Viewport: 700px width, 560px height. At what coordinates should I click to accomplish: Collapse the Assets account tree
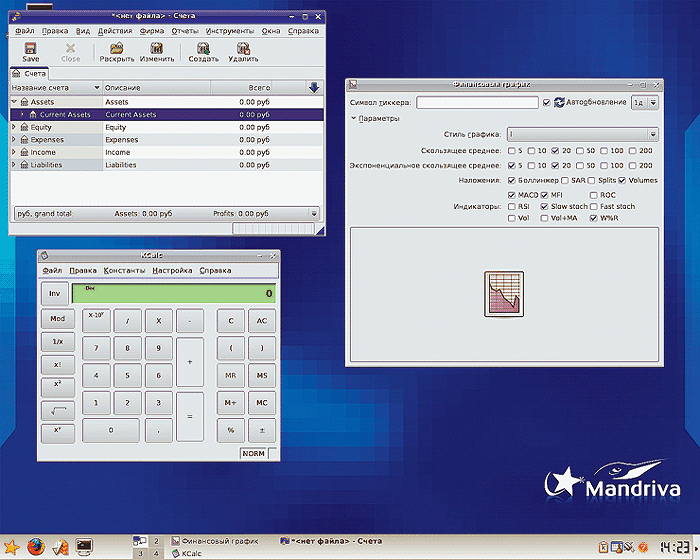coord(14,102)
